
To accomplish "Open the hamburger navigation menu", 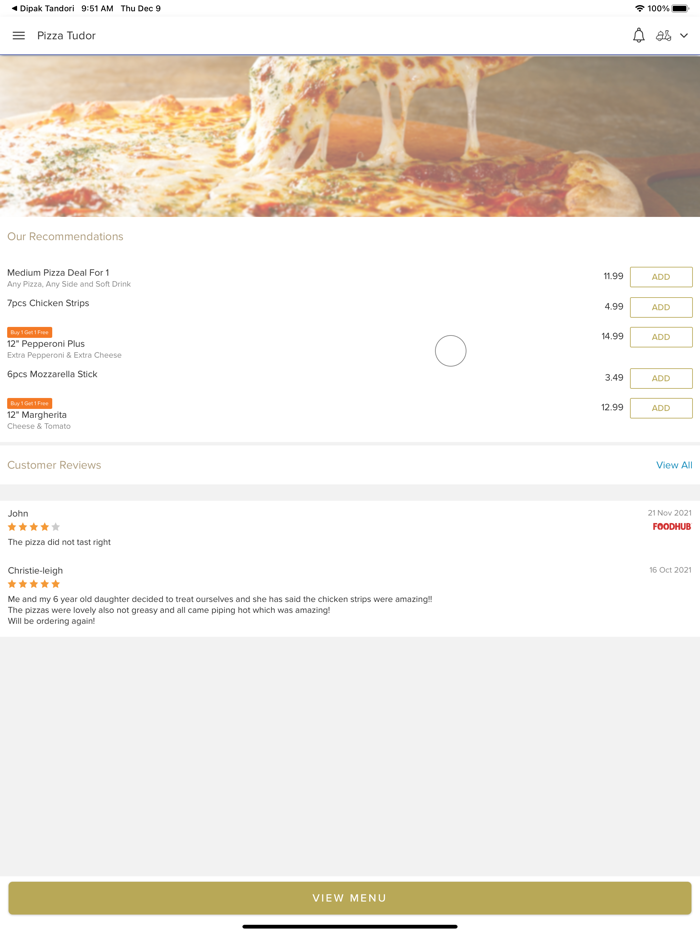I will 18,35.
